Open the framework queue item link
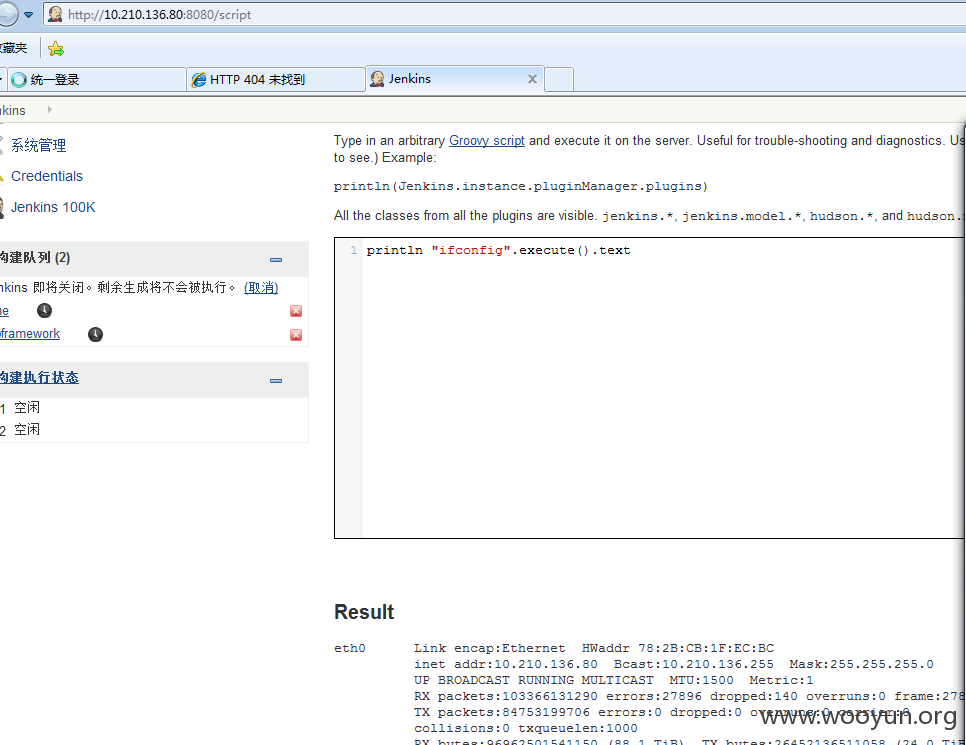Viewport: 966px width, 745px height. pos(30,333)
